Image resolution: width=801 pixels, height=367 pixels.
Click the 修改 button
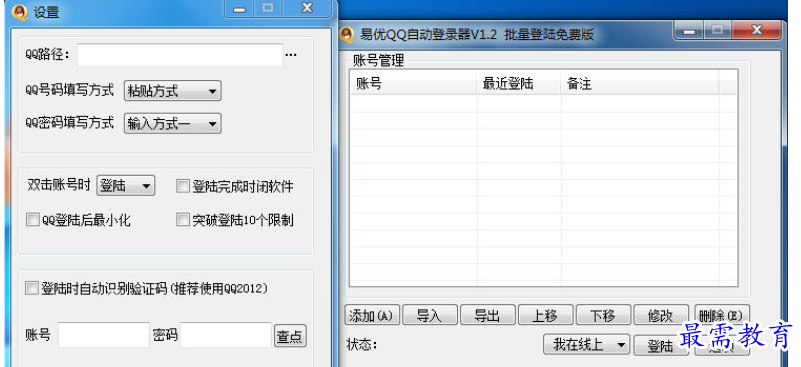pyautogui.click(x=661, y=315)
